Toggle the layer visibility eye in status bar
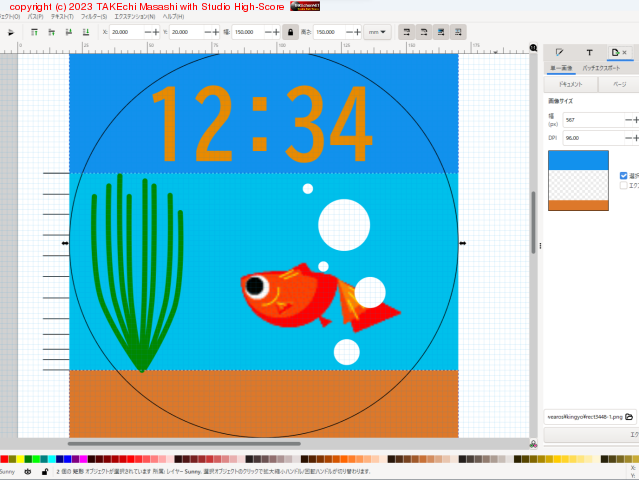This screenshot has height=480, width=639. coord(28,471)
